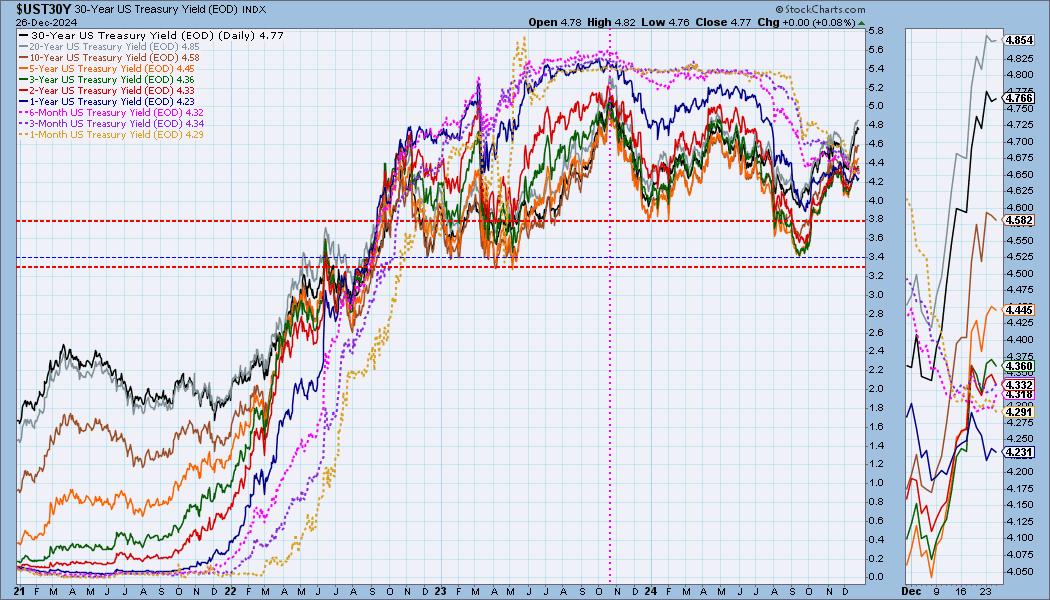Click the 3.8 label on main y-axis
Screen dimensions: 1050x600
click(x=875, y=219)
